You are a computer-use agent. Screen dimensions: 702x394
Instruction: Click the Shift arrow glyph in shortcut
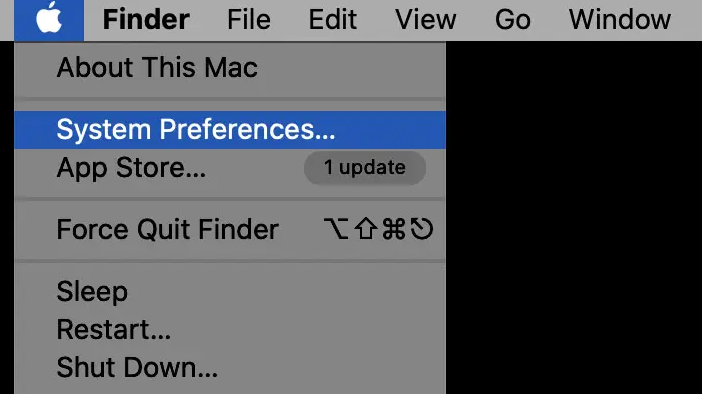coord(365,228)
